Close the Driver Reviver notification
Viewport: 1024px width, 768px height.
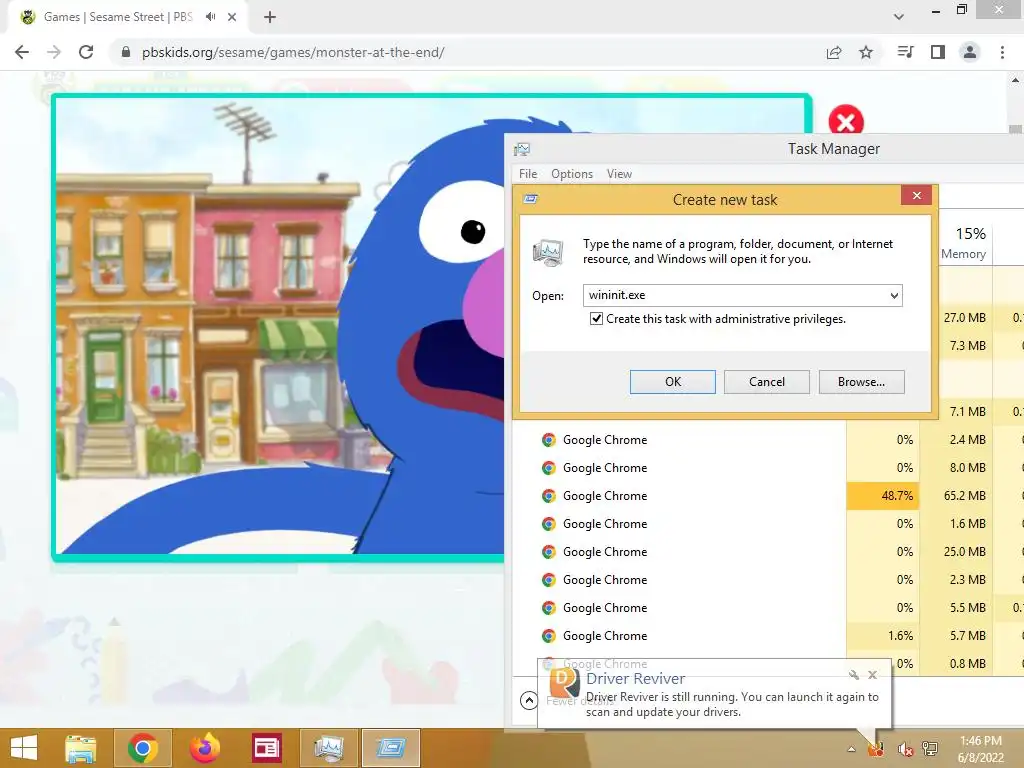tap(872, 675)
